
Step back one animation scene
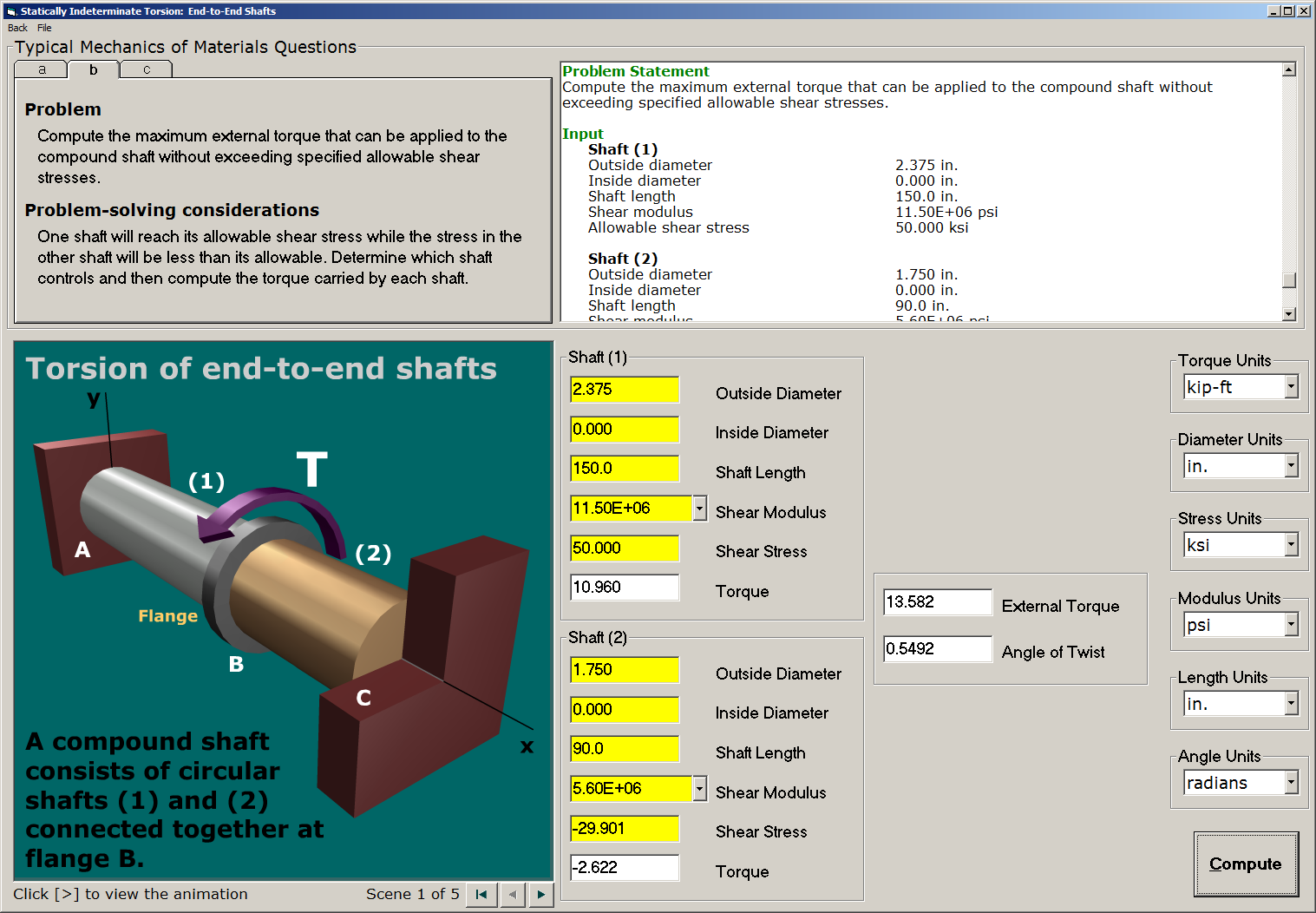[512, 894]
